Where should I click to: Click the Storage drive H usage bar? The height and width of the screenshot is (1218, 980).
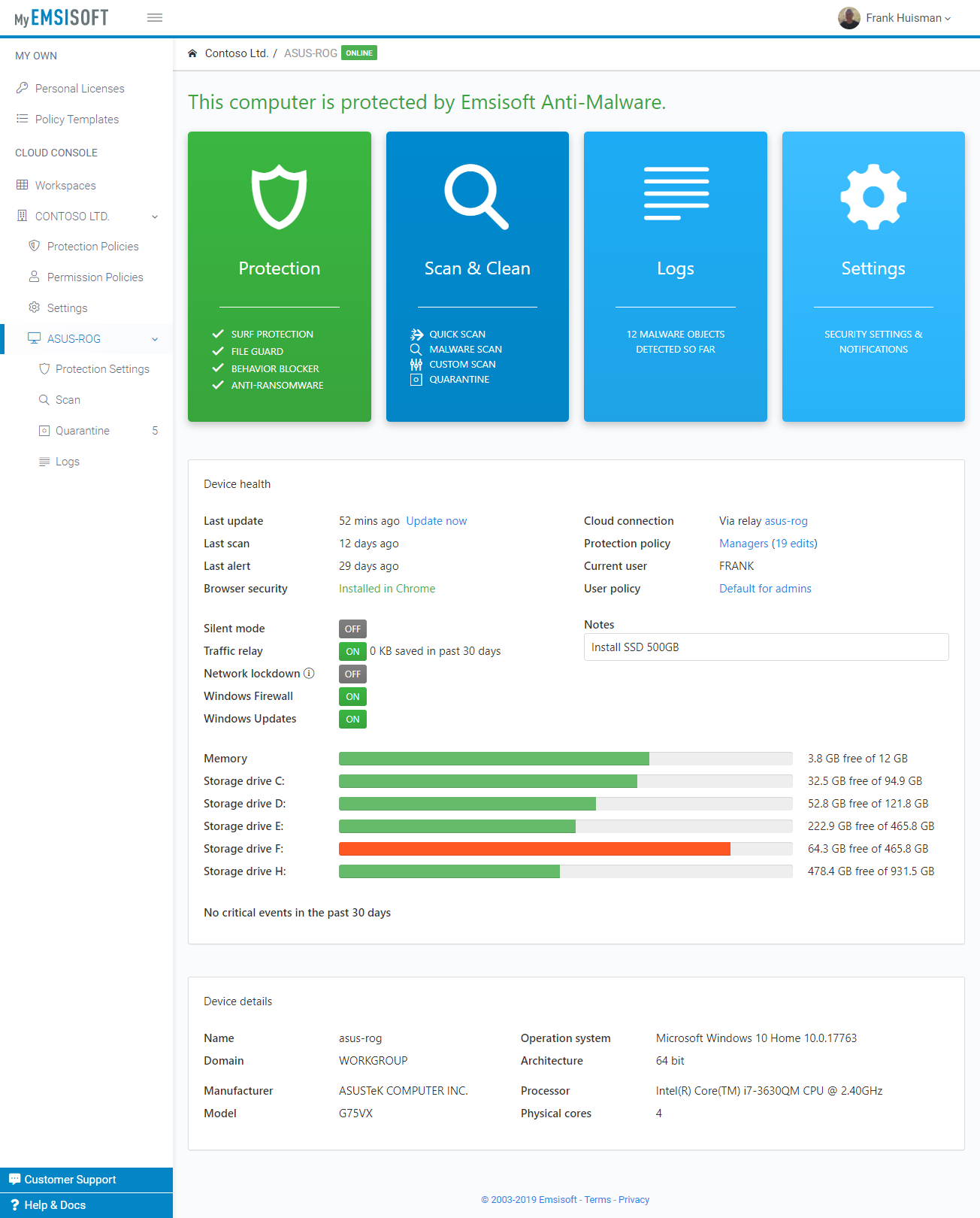pyautogui.click(x=565, y=871)
